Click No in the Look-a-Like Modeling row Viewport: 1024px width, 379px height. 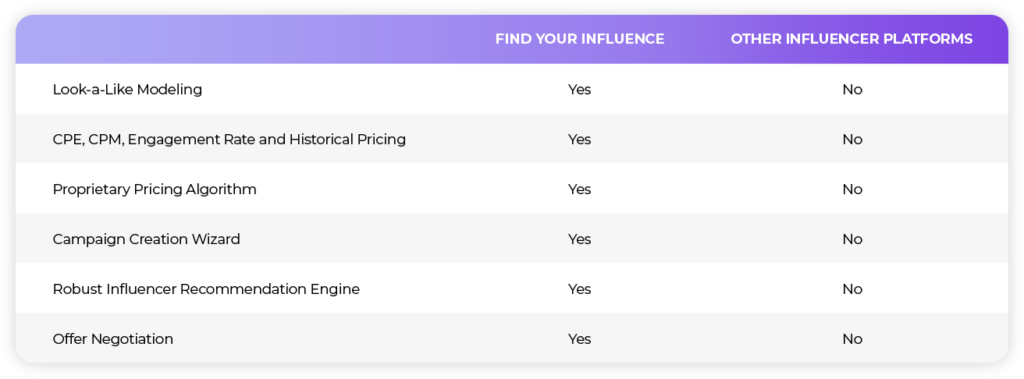coord(852,90)
